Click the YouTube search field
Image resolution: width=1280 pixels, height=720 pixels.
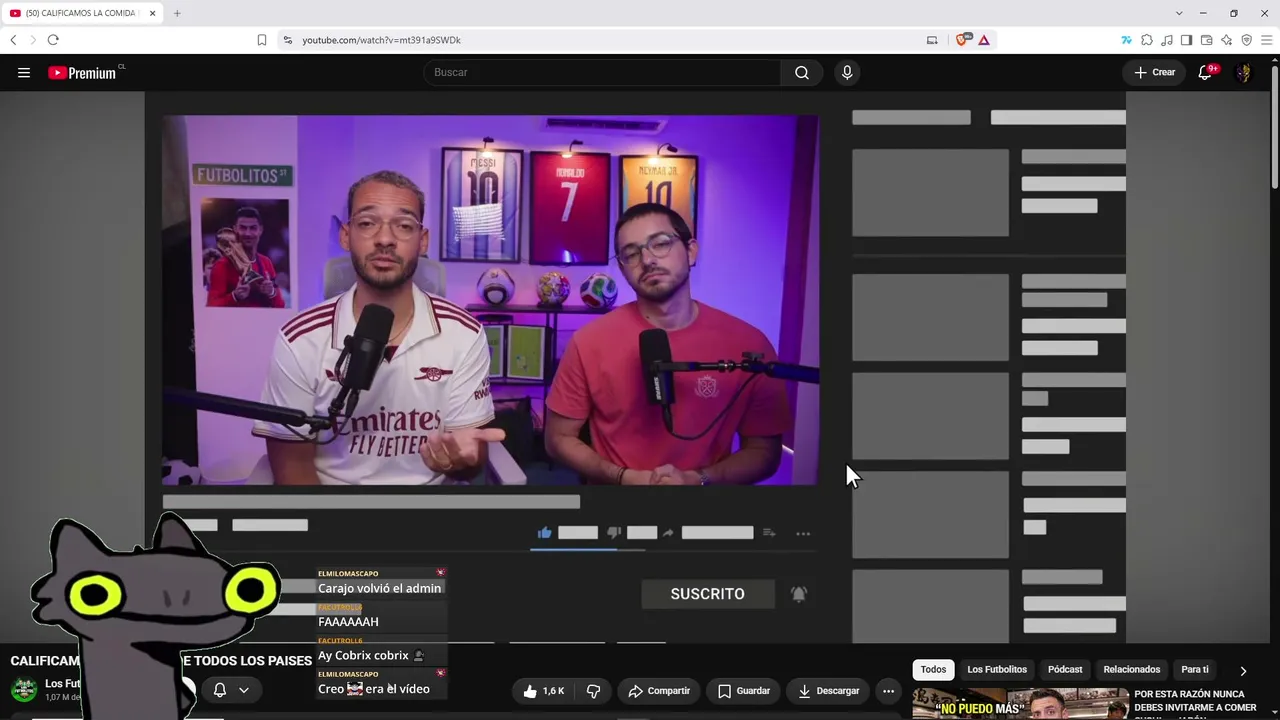pos(602,72)
